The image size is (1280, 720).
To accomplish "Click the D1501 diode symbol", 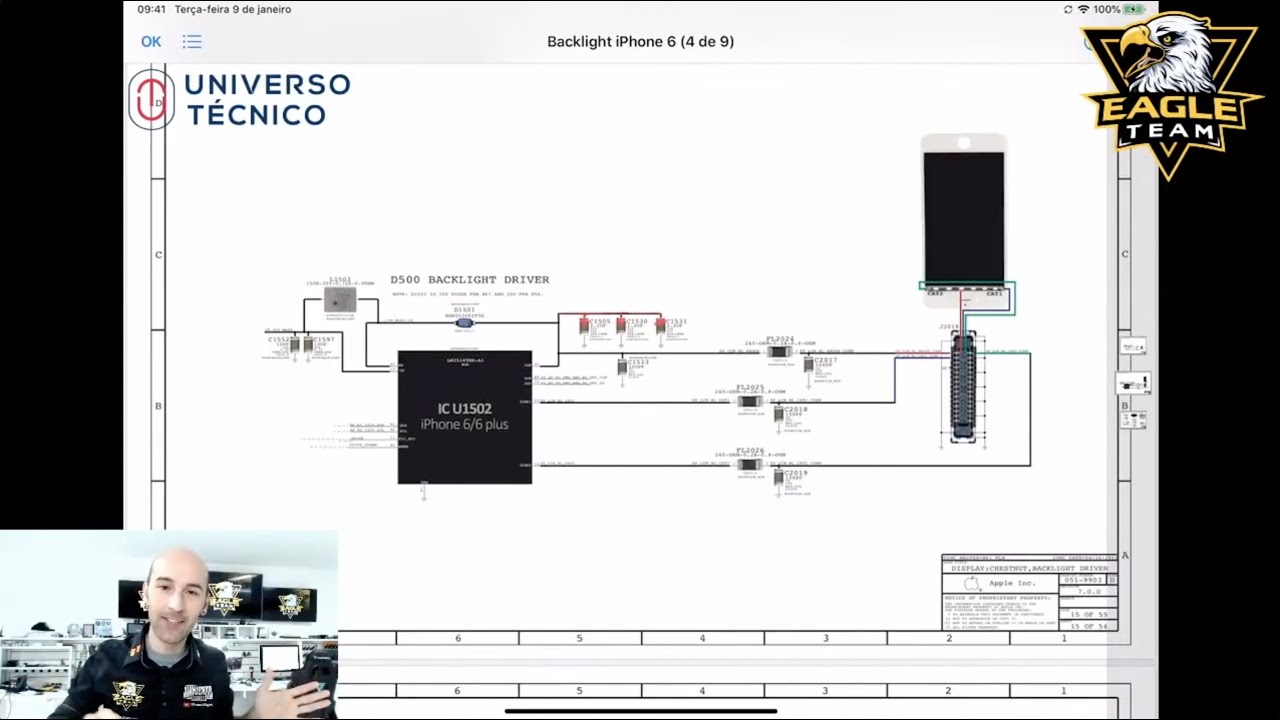I will (464, 322).
